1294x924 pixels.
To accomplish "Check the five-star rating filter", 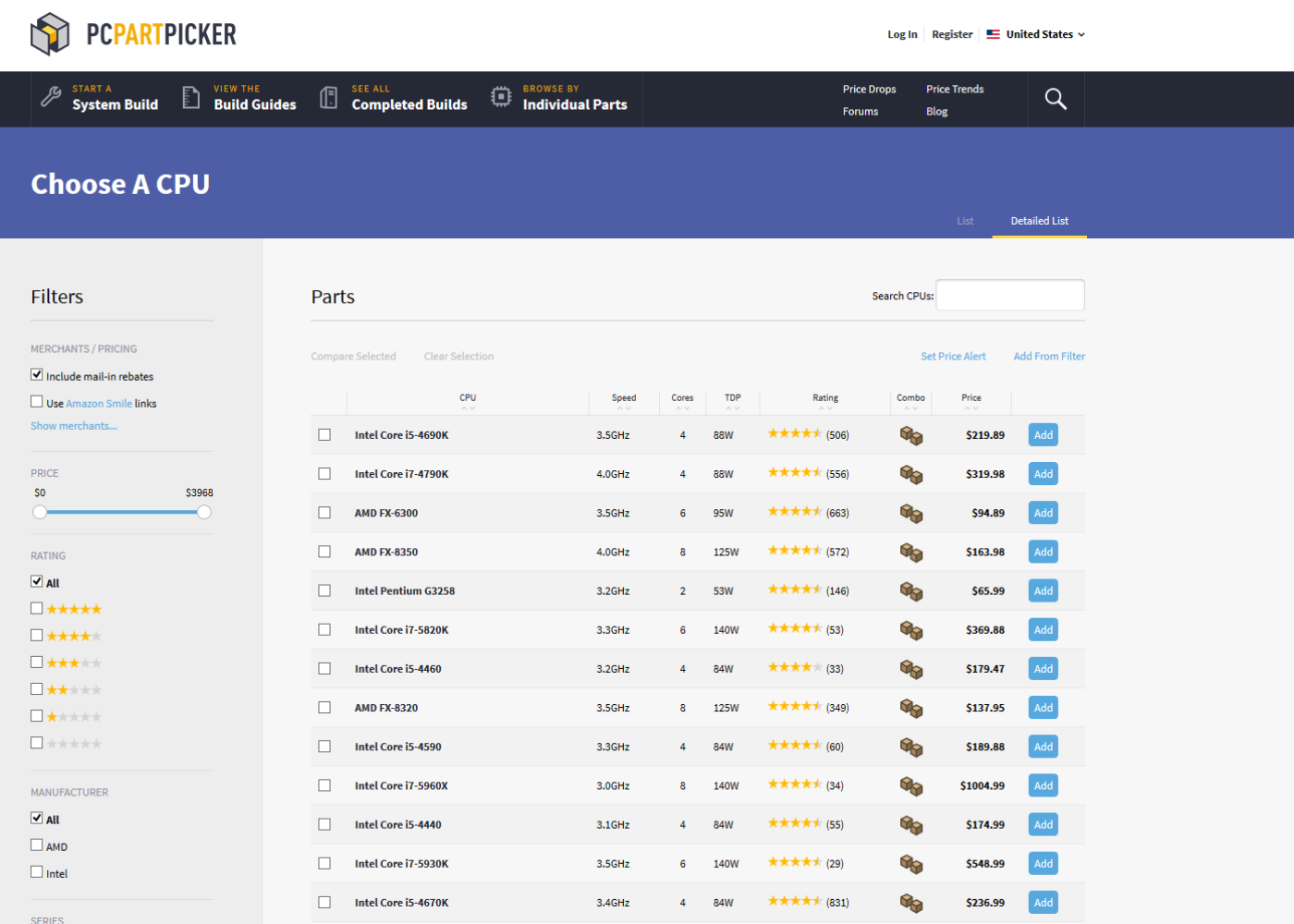I will pyautogui.click(x=37, y=609).
